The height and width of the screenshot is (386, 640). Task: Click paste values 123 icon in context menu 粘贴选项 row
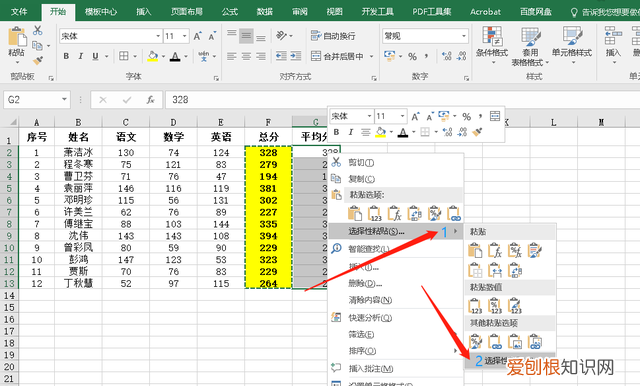375,214
